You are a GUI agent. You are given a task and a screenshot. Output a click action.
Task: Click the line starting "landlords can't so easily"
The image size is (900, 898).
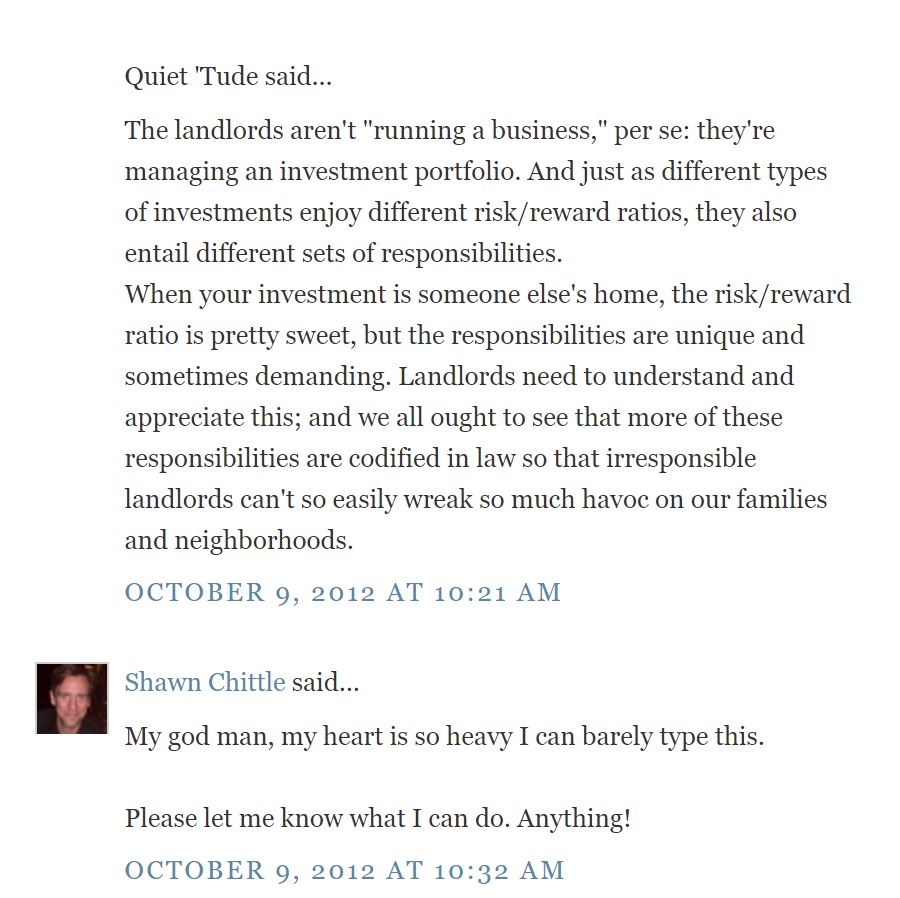475,500
